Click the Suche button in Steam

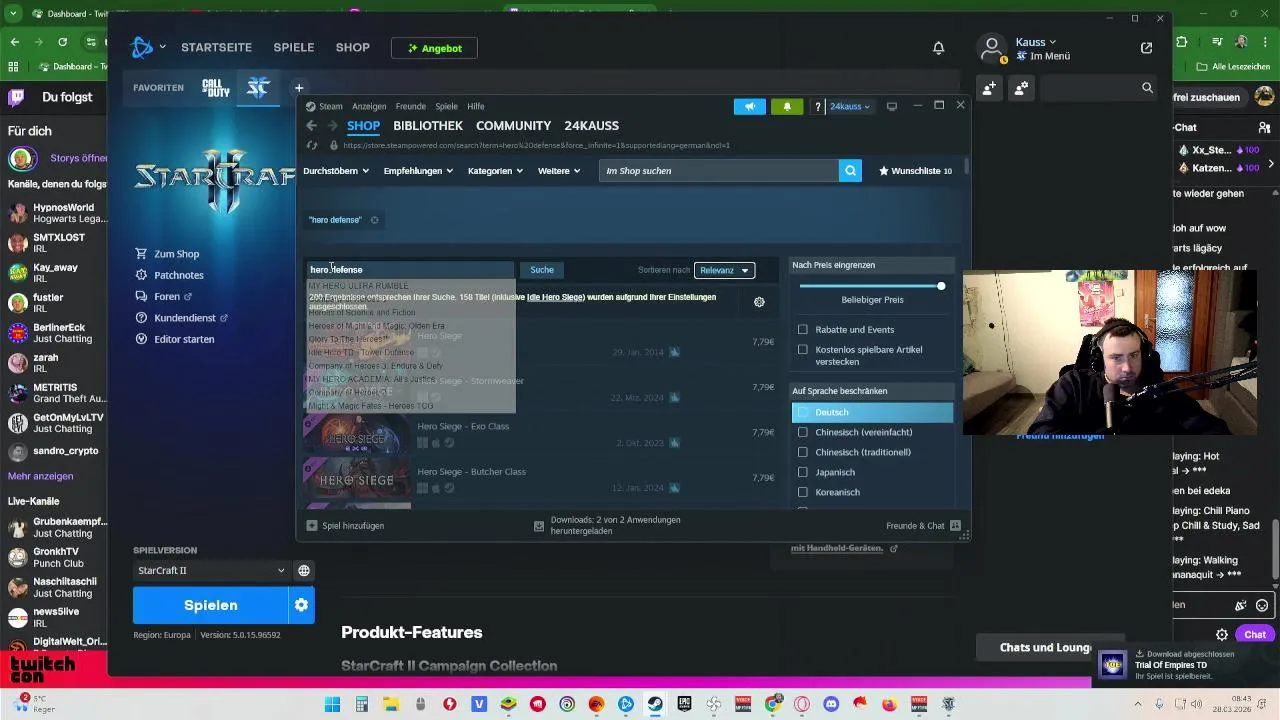(x=542, y=270)
